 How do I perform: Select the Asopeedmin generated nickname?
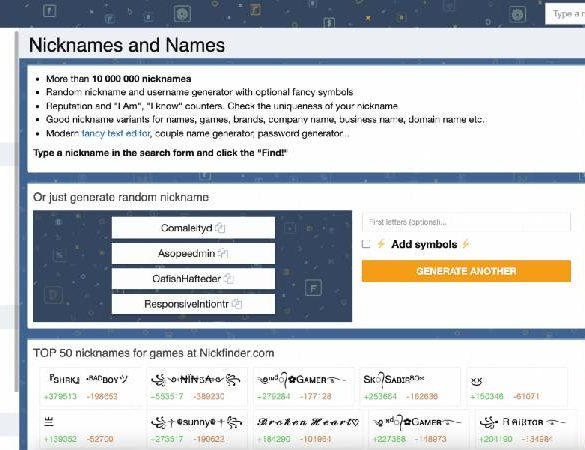tap(186, 253)
